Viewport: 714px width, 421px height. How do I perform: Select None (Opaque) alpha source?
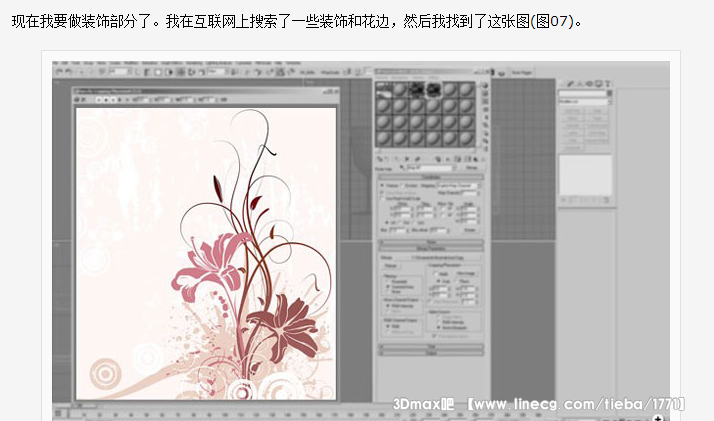pos(440,327)
